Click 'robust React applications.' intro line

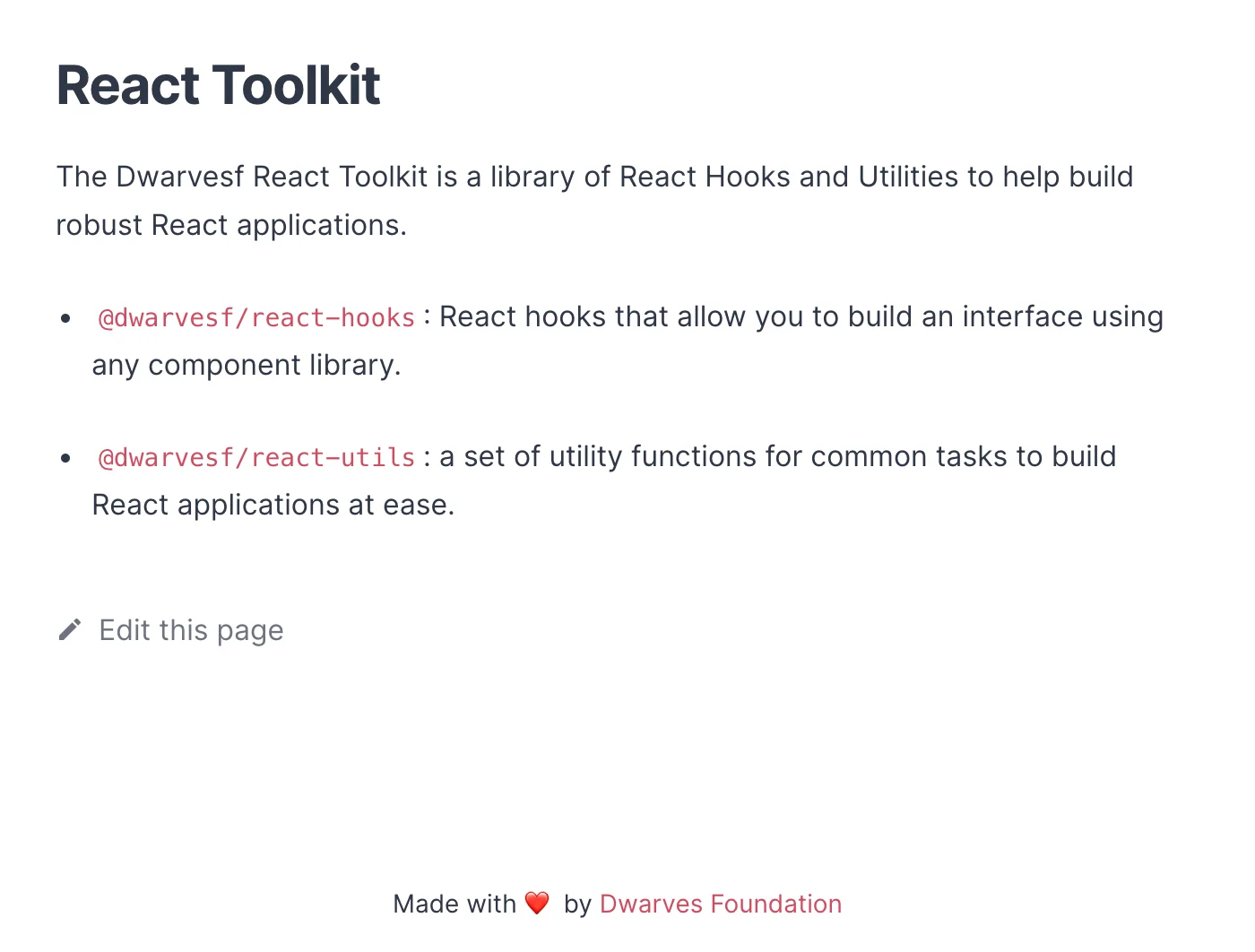[x=231, y=226]
